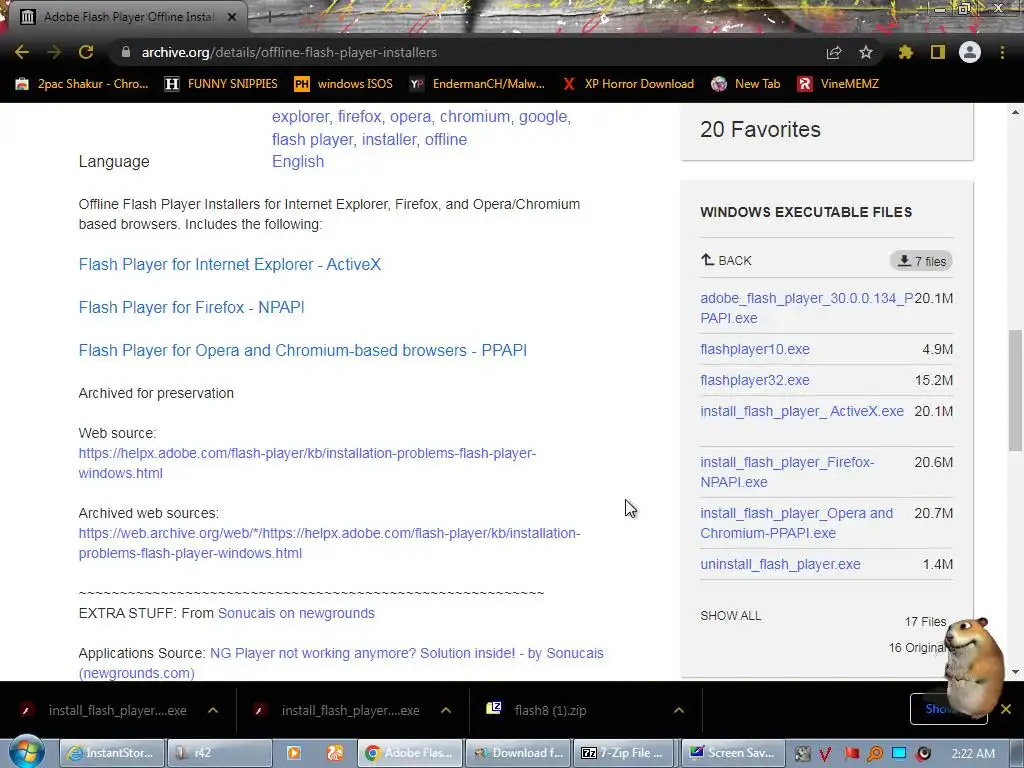
Task: Open the web.archive.org archived sources link
Action: pyautogui.click(x=329, y=543)
